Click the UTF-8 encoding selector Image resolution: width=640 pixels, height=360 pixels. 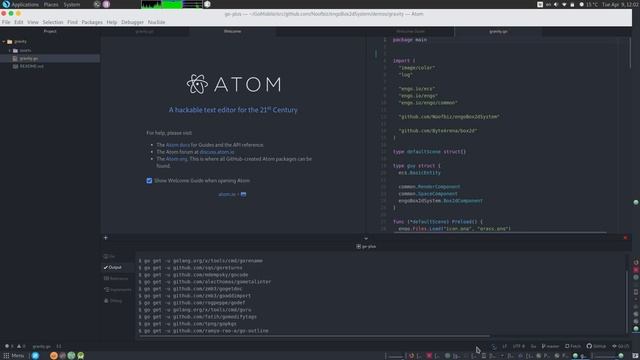[519, 346]
